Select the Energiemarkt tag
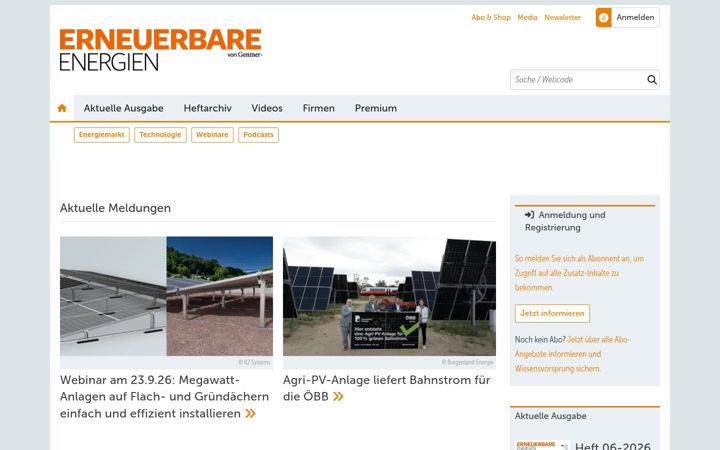720x450 pixels. pos(101,135)
